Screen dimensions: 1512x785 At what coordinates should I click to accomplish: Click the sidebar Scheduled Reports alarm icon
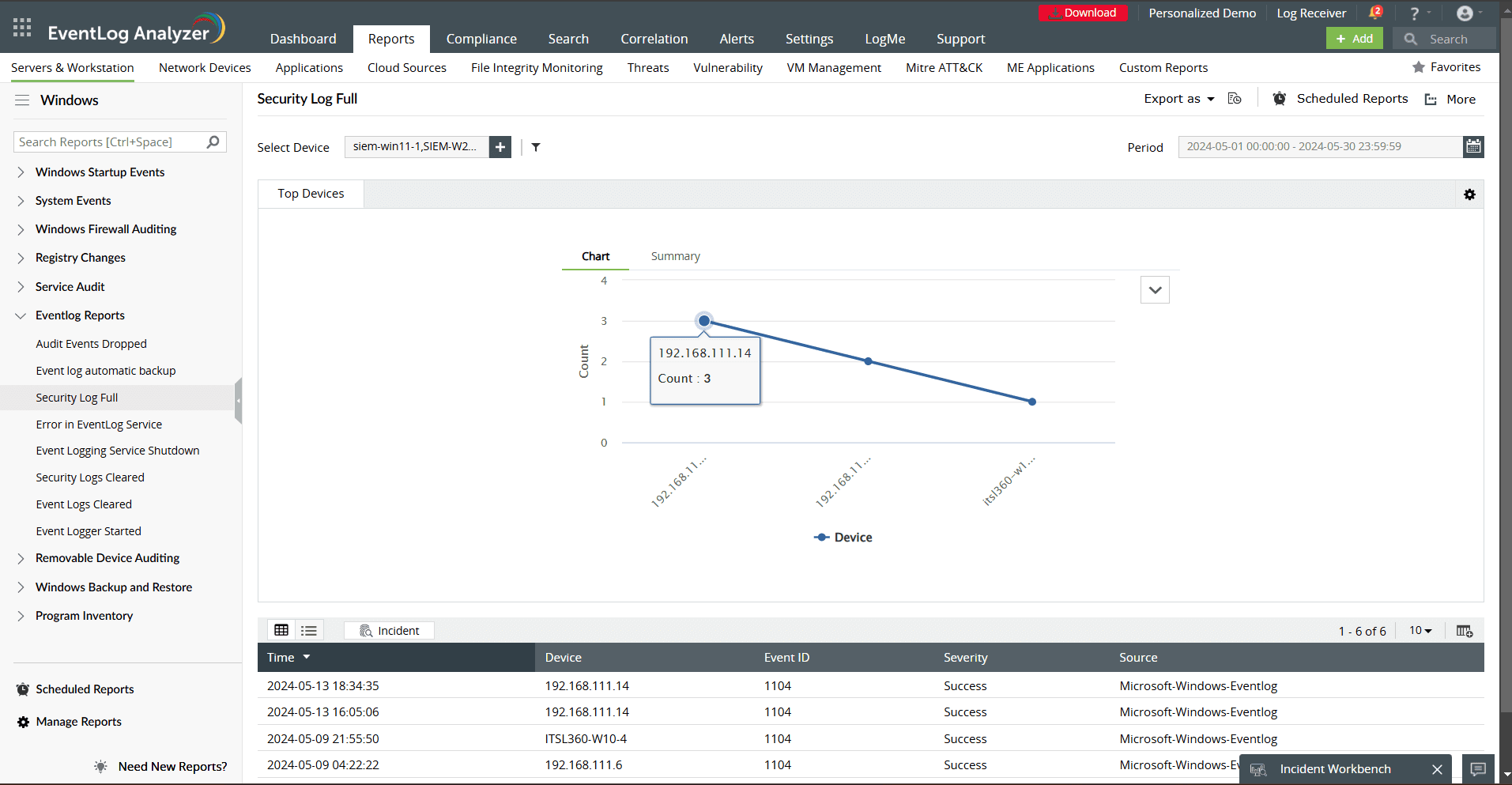pos(23,689)
